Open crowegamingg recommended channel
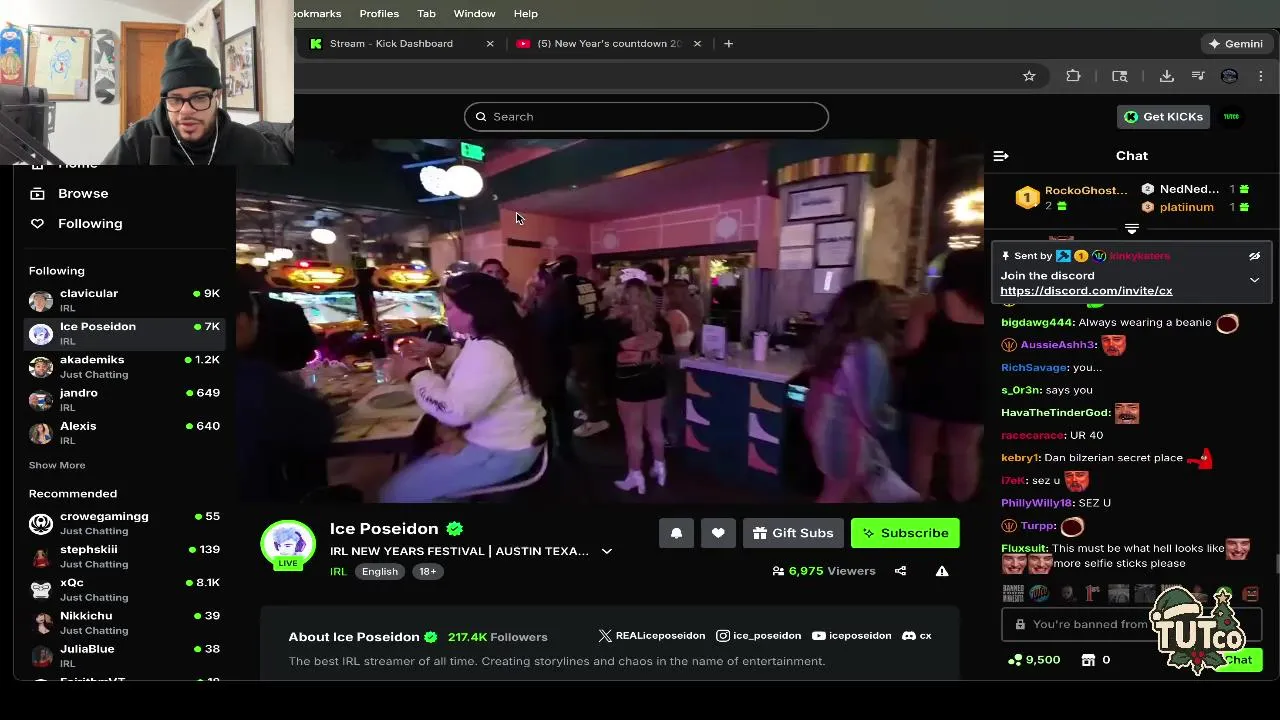 124,523
